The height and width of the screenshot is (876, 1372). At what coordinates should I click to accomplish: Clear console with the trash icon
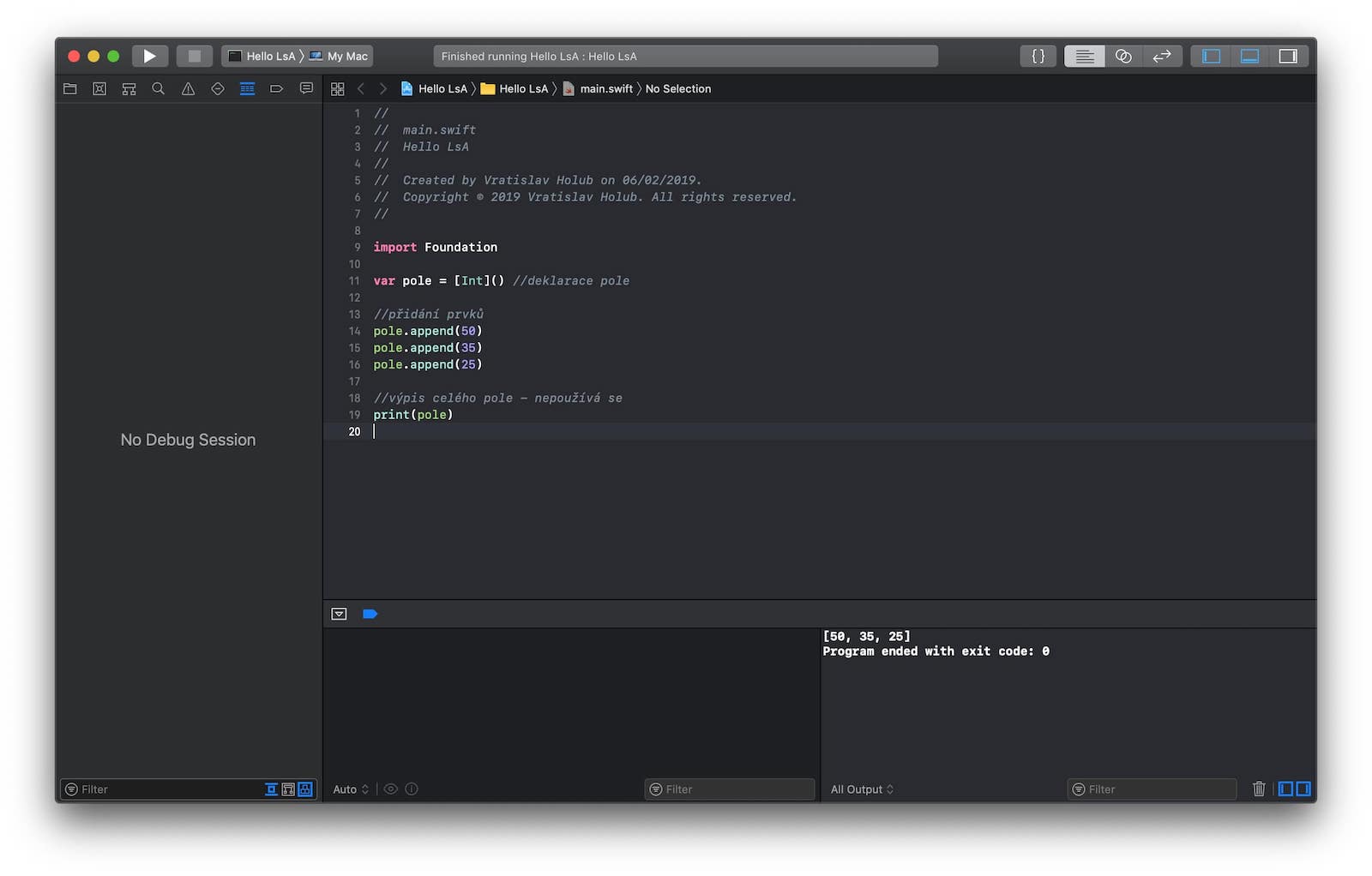click(1259, 789)
